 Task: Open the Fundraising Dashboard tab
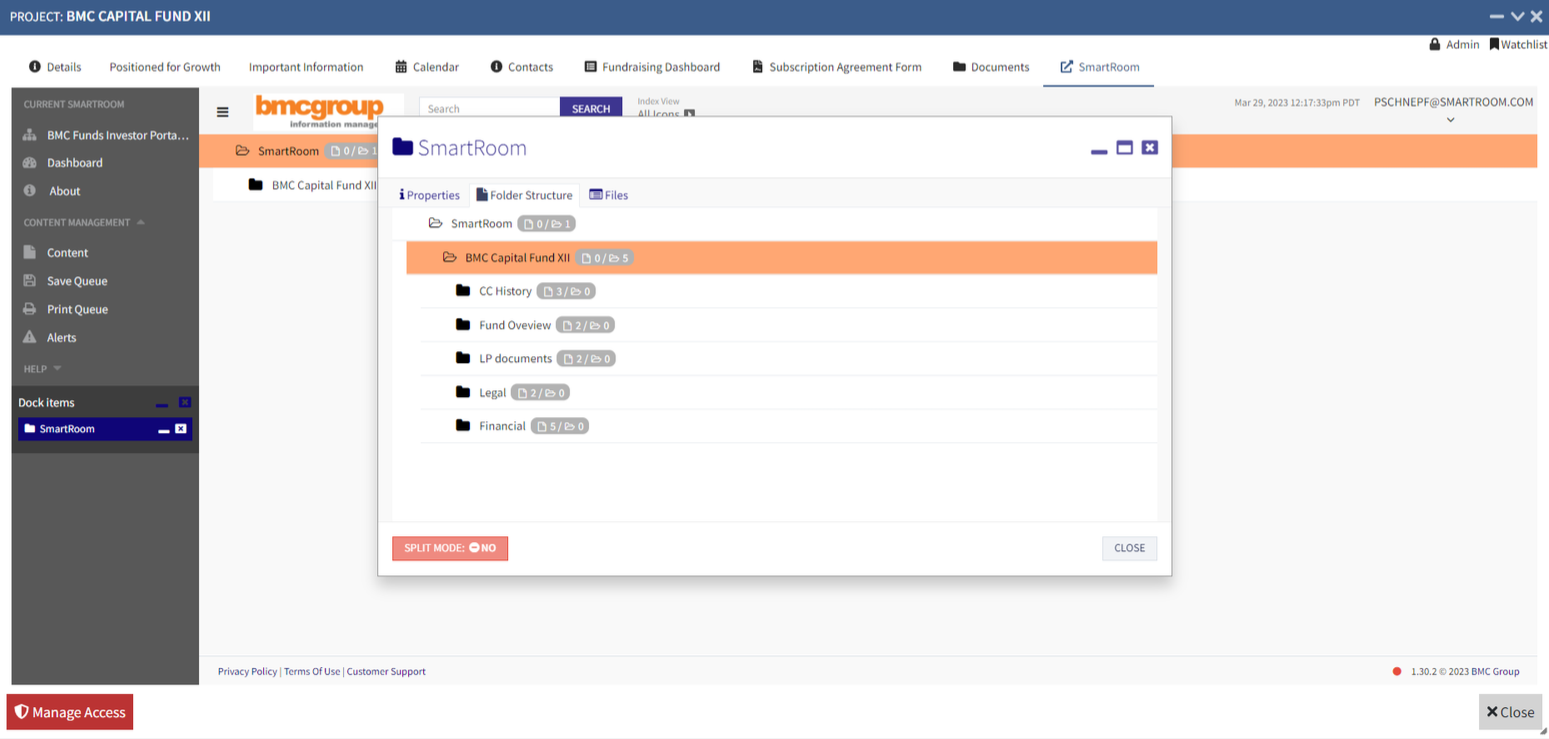pyautogui.click(x=652, y=67)
